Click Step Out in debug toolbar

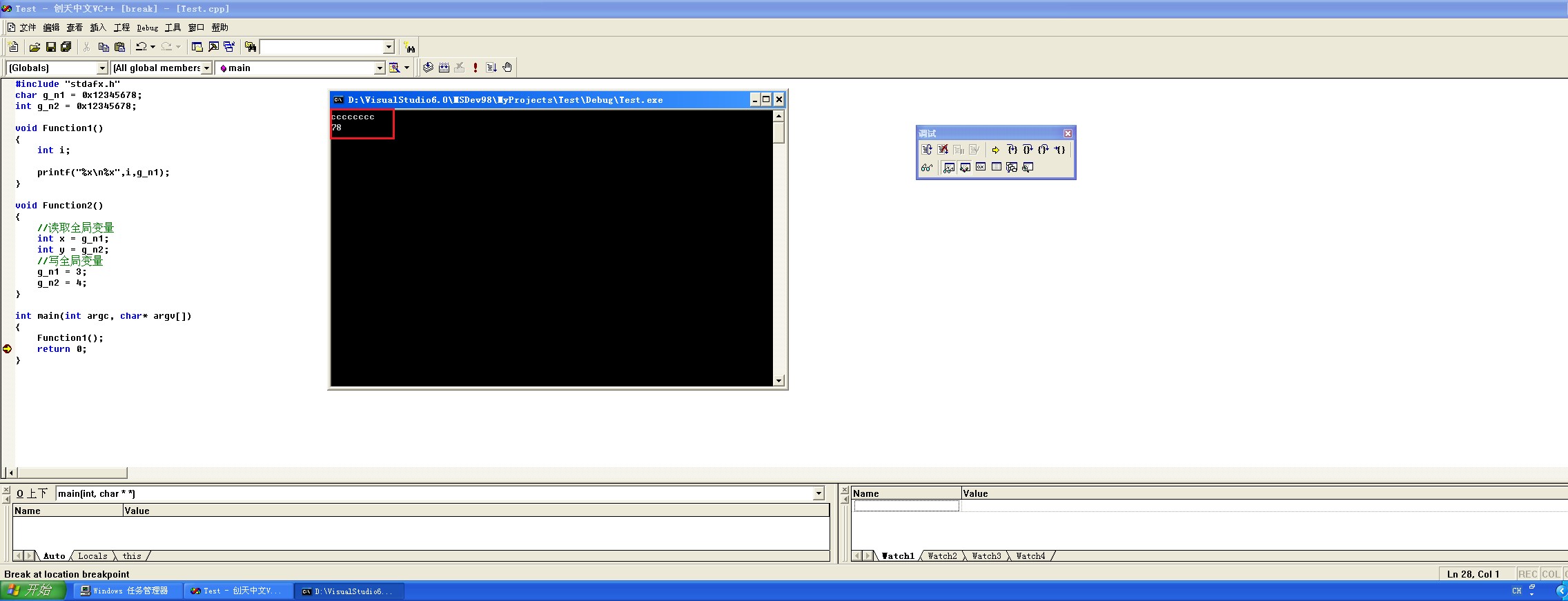[1043, 150]
